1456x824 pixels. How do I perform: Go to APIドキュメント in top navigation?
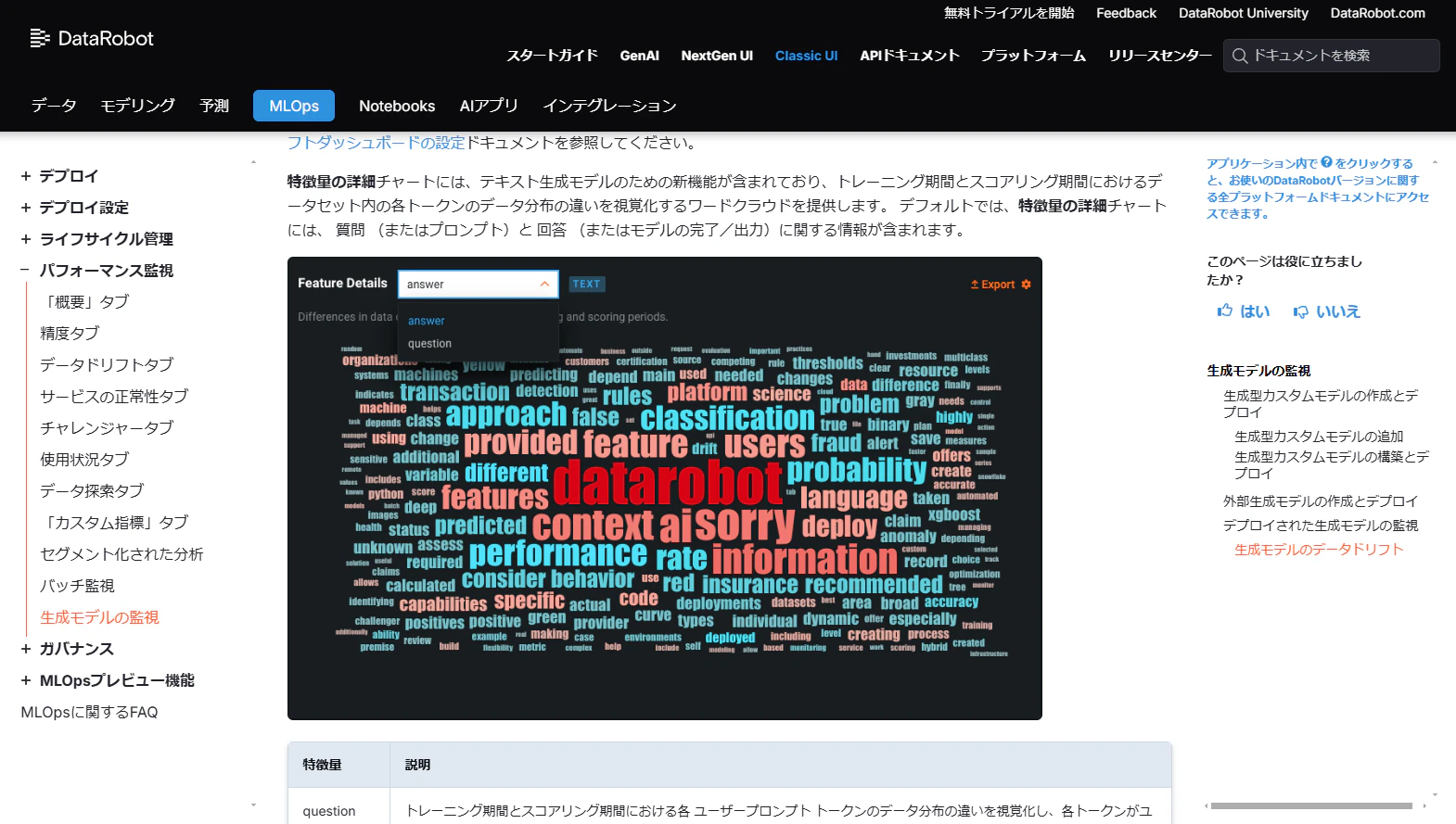click(909, 56)
